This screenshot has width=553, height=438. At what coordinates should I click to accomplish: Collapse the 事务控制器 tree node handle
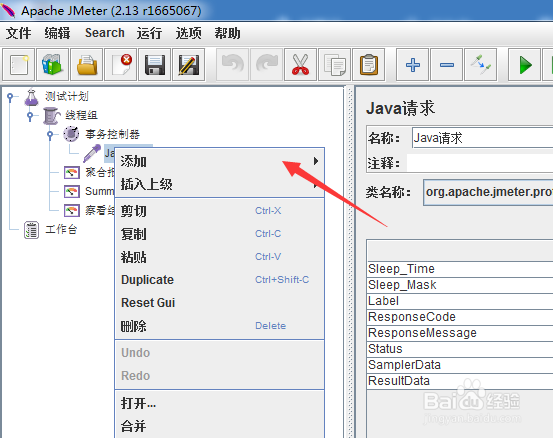point(50,134)
